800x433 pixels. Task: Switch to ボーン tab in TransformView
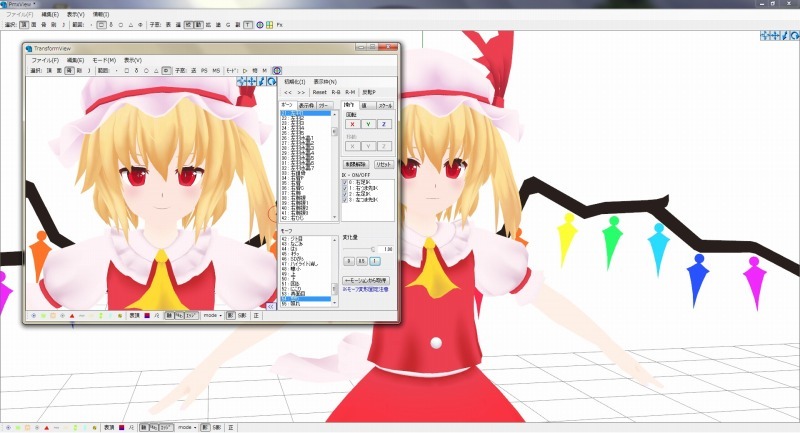point(287,105)
